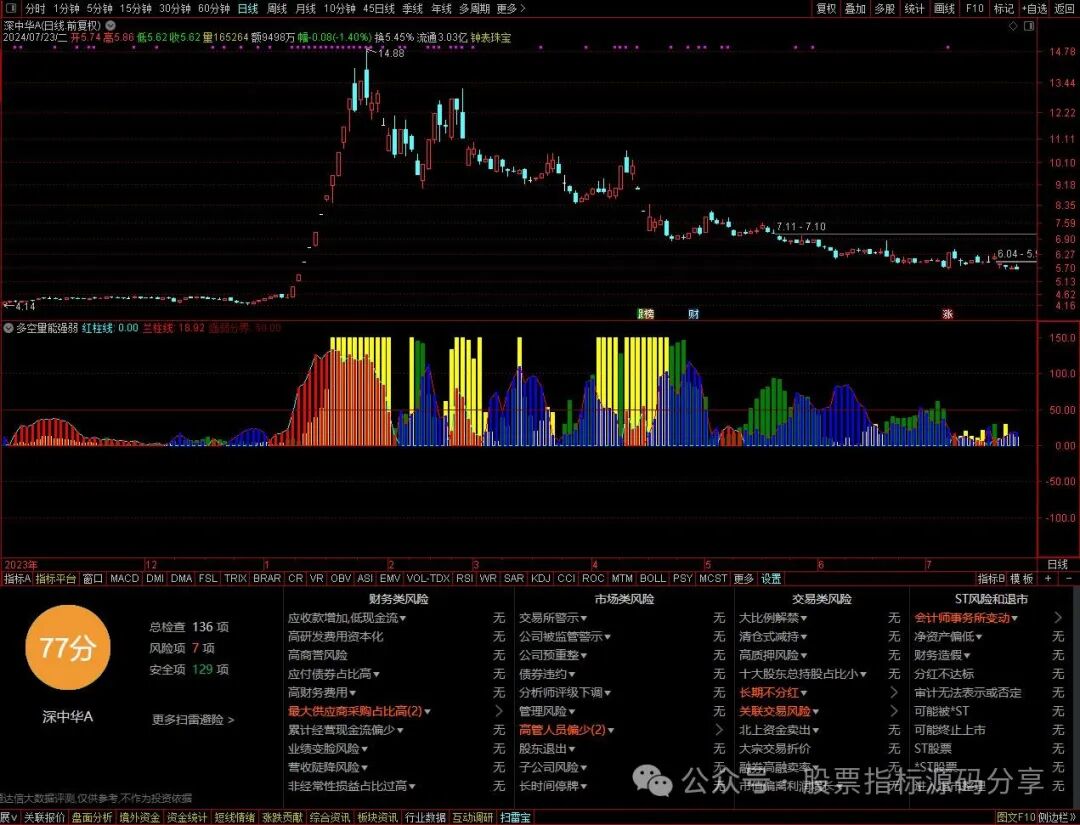Open the 资金统计 bottom tab
The image size is (1080, 825).
coord(187,817)
